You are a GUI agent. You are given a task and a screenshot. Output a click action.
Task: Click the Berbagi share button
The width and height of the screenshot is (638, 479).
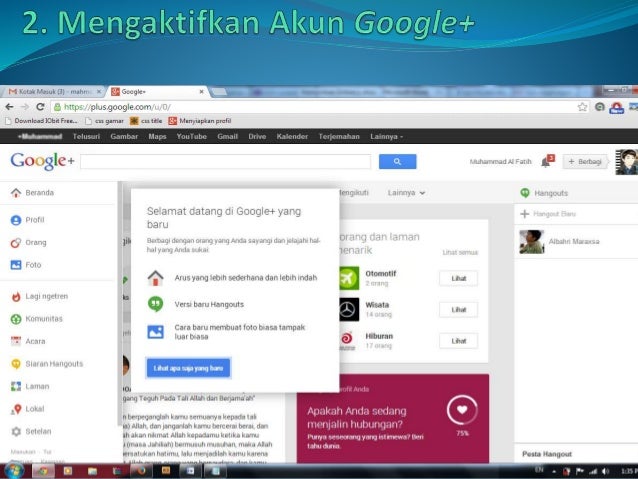pyautogui.click(x=586, y=162)
